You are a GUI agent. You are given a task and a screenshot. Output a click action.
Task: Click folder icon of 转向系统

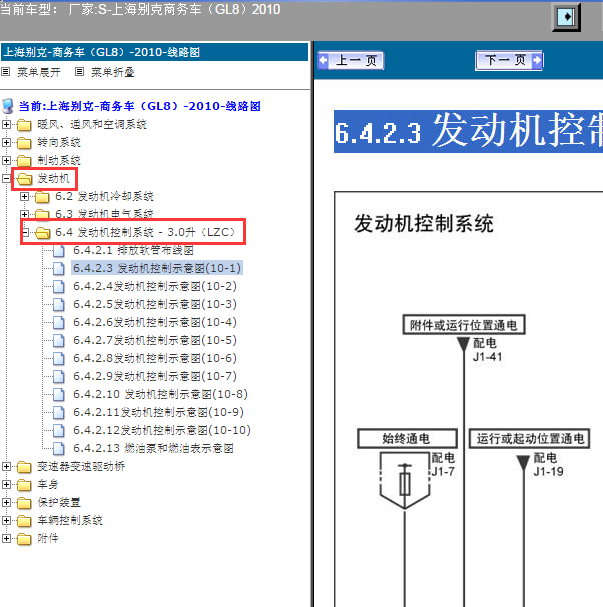coord(24,143)
